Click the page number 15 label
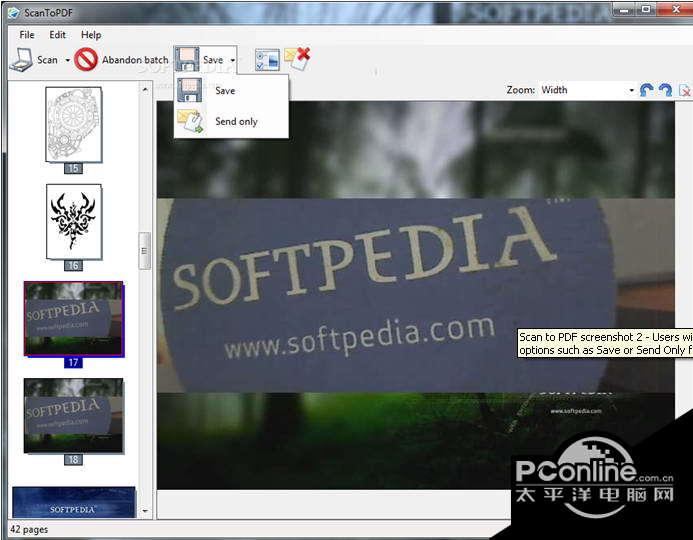 click(73, 168)
